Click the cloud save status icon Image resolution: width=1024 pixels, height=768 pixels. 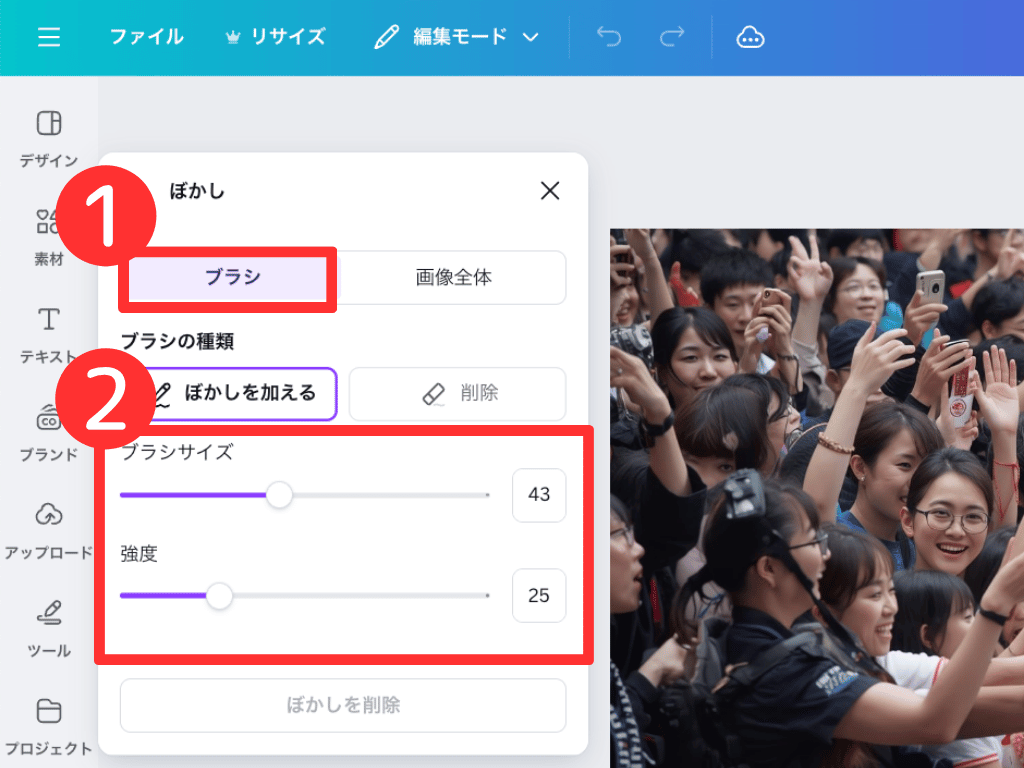(750, 38)
